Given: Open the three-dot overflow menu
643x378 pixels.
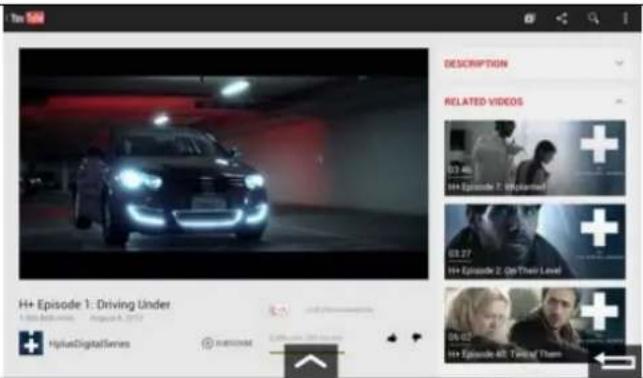Looking at the screenshot, I should click(625, 18).
